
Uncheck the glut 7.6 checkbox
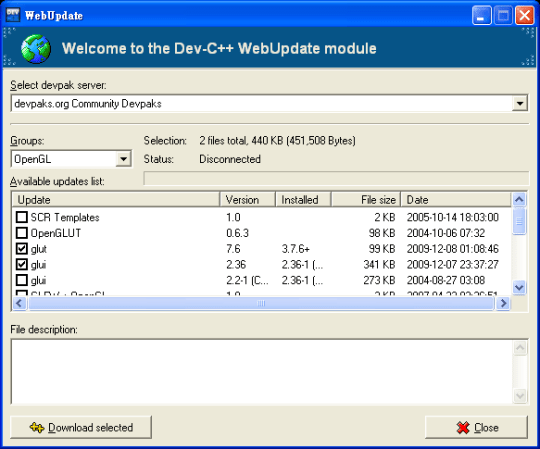pyautogui.click(x=22, y=249)
